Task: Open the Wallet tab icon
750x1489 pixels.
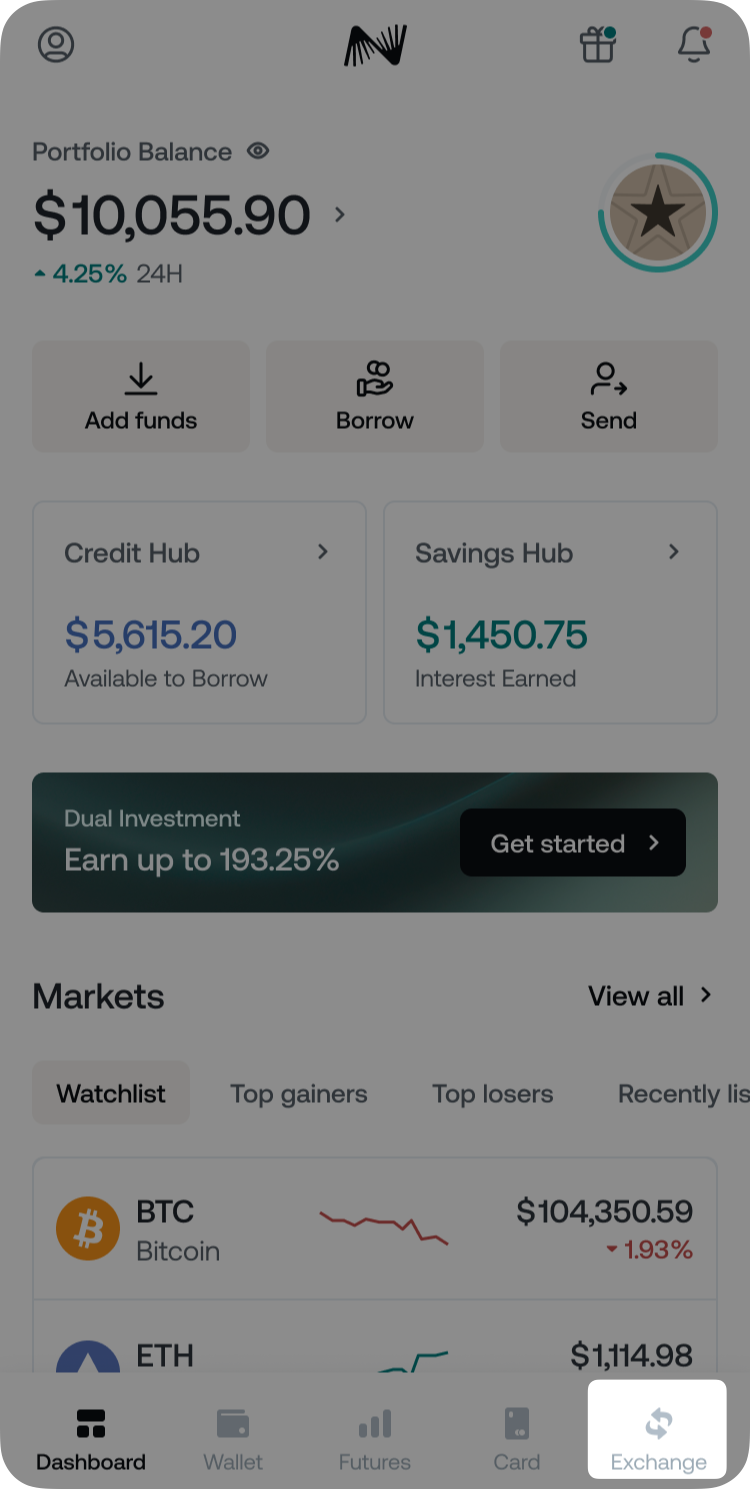Action: pyautogui.click(x=233, y=1423)
